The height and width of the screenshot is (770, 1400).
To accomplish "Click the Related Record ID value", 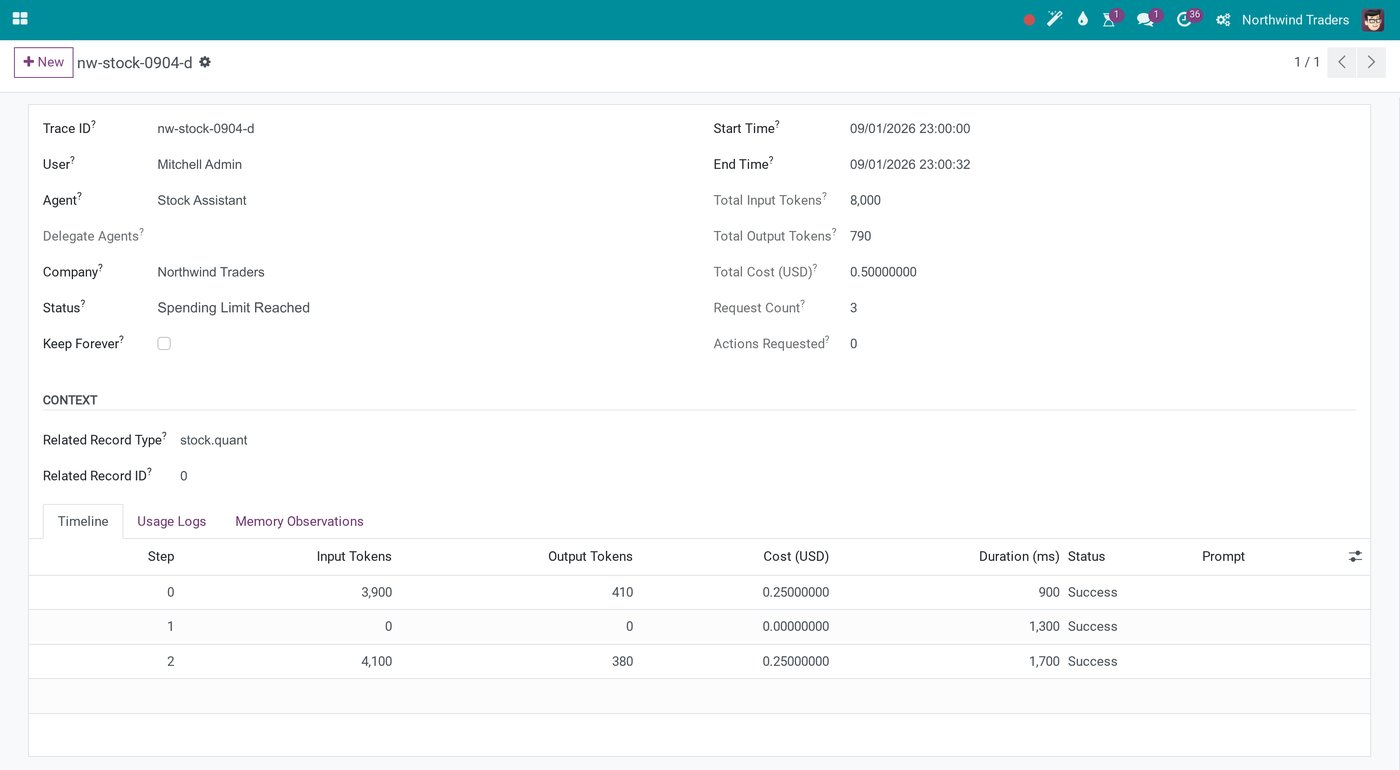I will pos(184,476).
